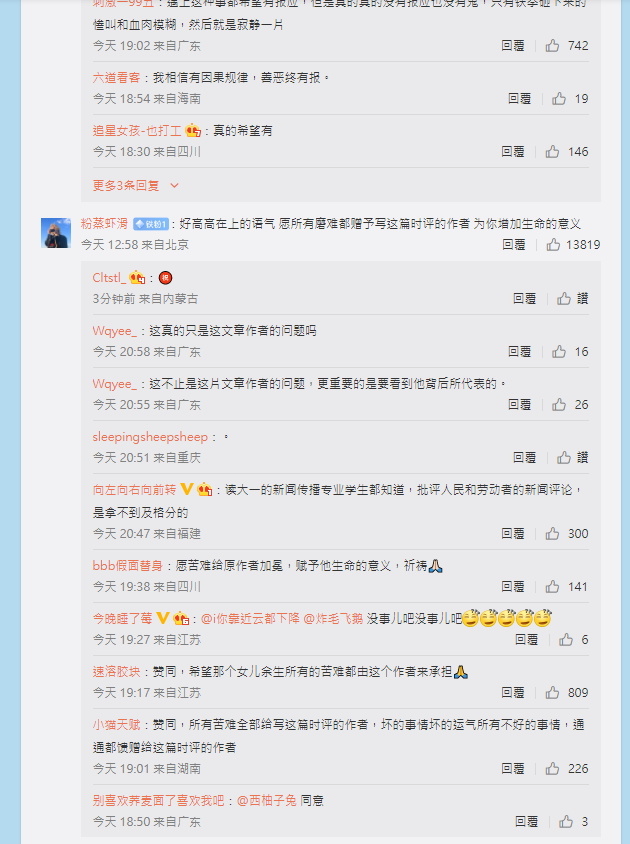Like 小猫天赋's reply with 226 likes
630x844 pixels.
[566, 769]
